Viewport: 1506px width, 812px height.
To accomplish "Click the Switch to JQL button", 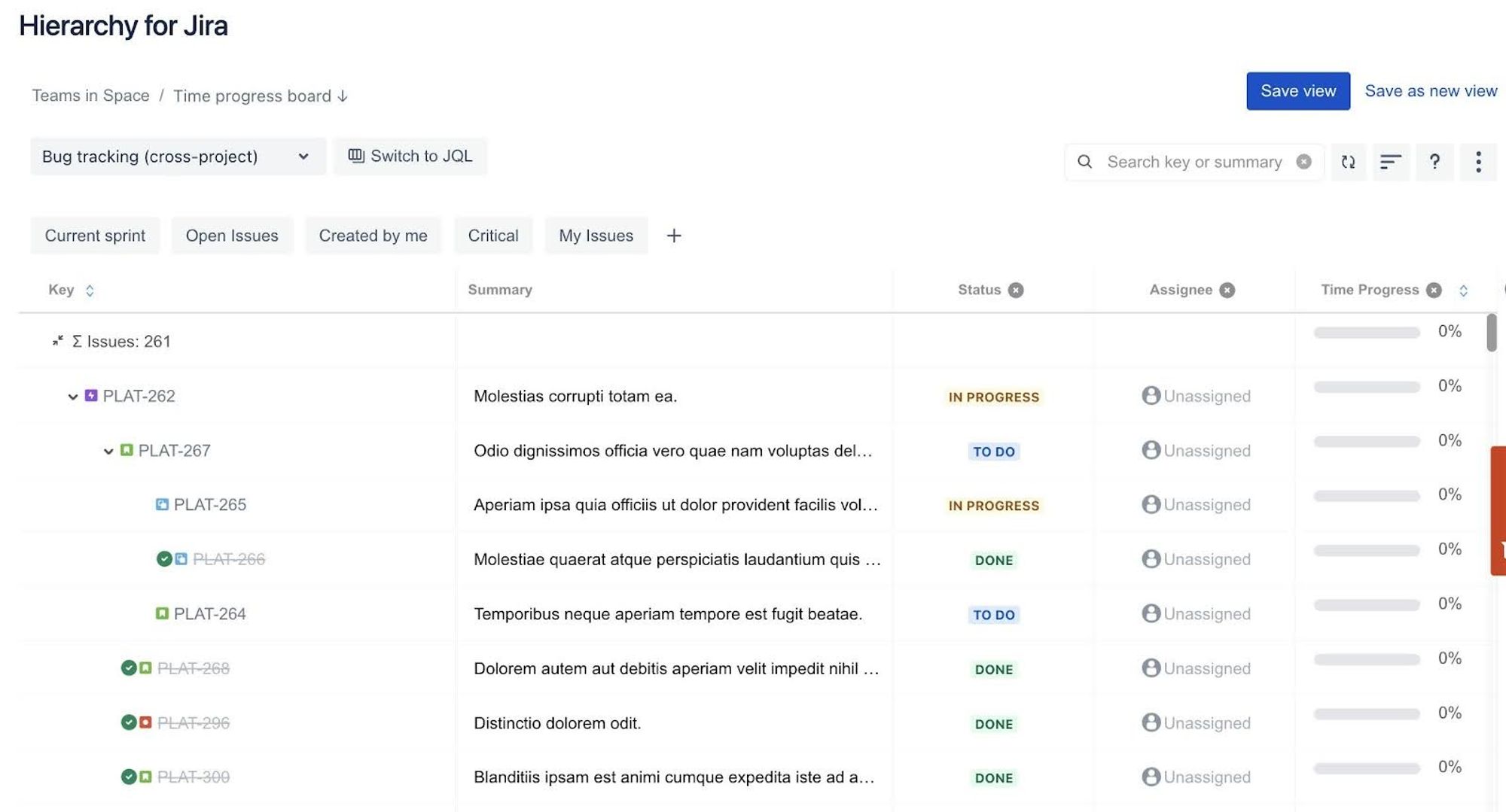I will [410, 156].
